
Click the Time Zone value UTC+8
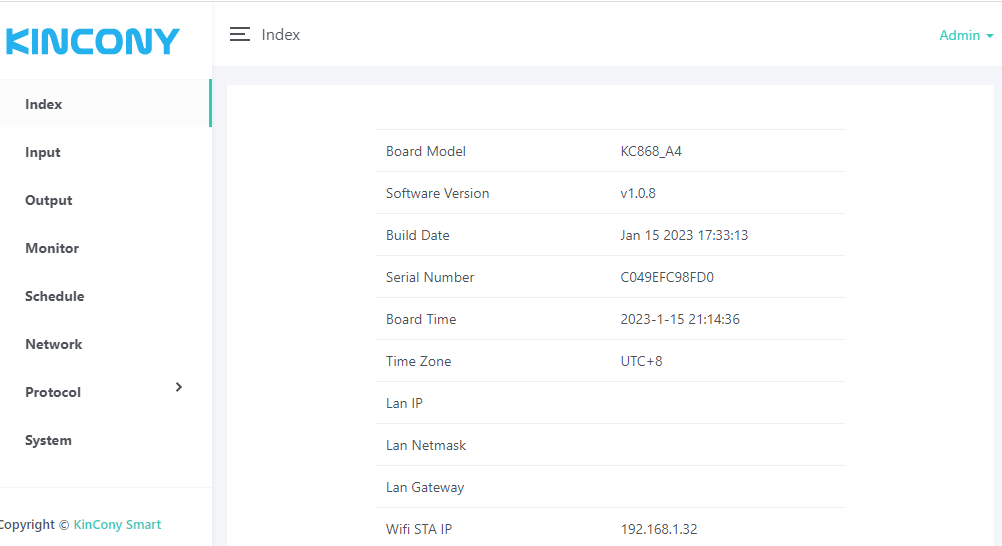coord(641,361)
